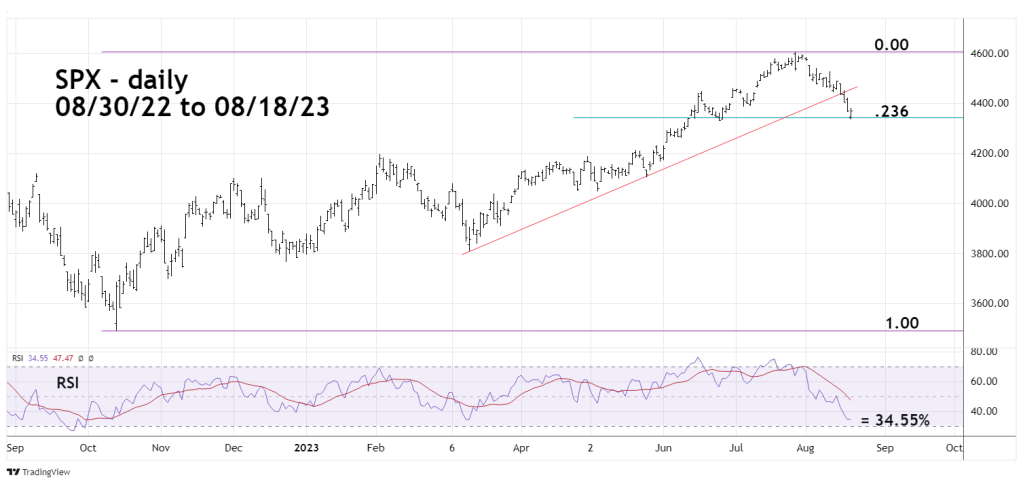The width and height of the screenshot is (1023, 484).
Task: Click the = 34.55% RSI annotation
Action: coord(895,420)
